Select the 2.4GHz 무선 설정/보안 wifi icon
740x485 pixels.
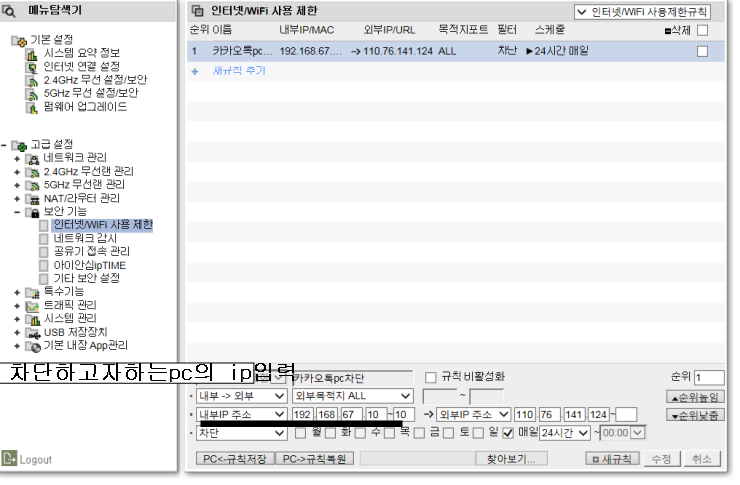[32, 81]
